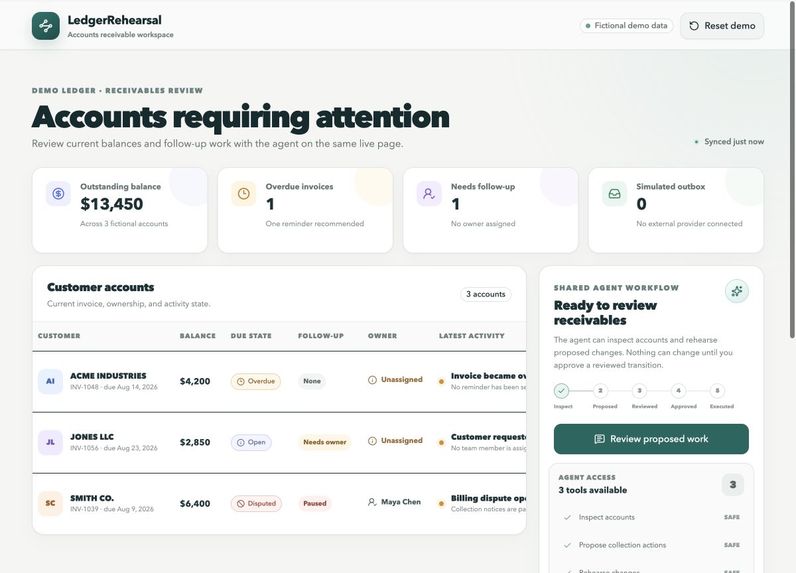
Task: Click Invoice became overdue activity text
Action: [x=488, y=376]
